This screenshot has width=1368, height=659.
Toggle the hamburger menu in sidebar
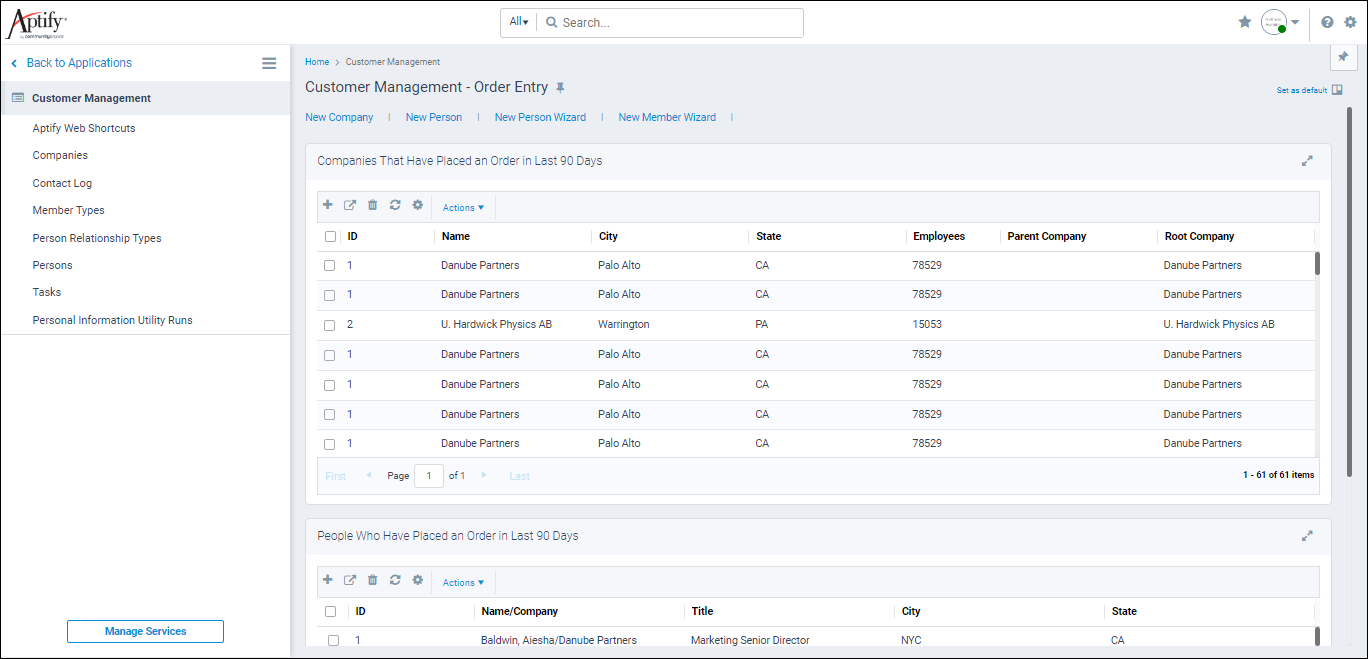(x=269, y=63)
